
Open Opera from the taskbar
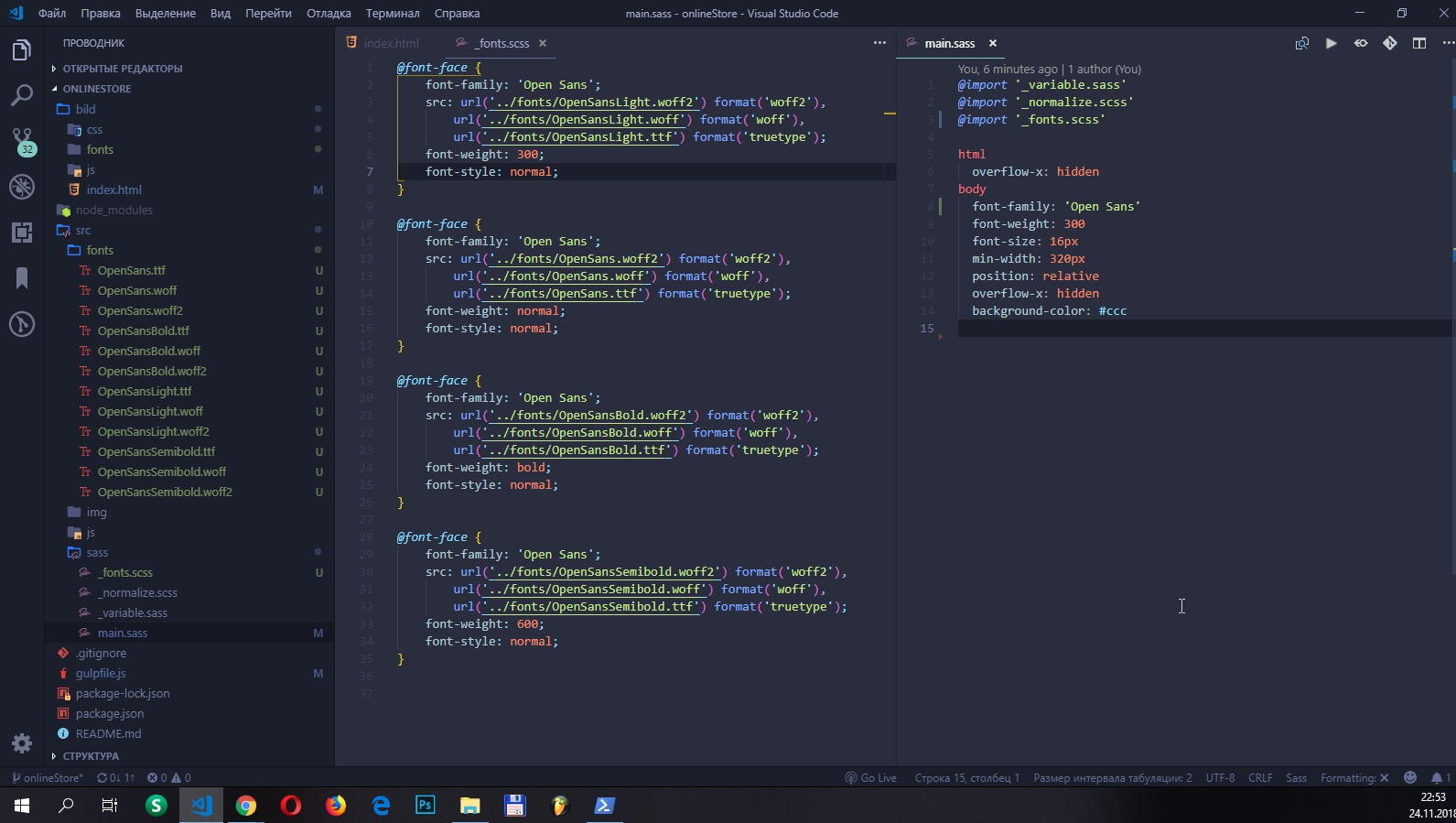coord(291,806)
